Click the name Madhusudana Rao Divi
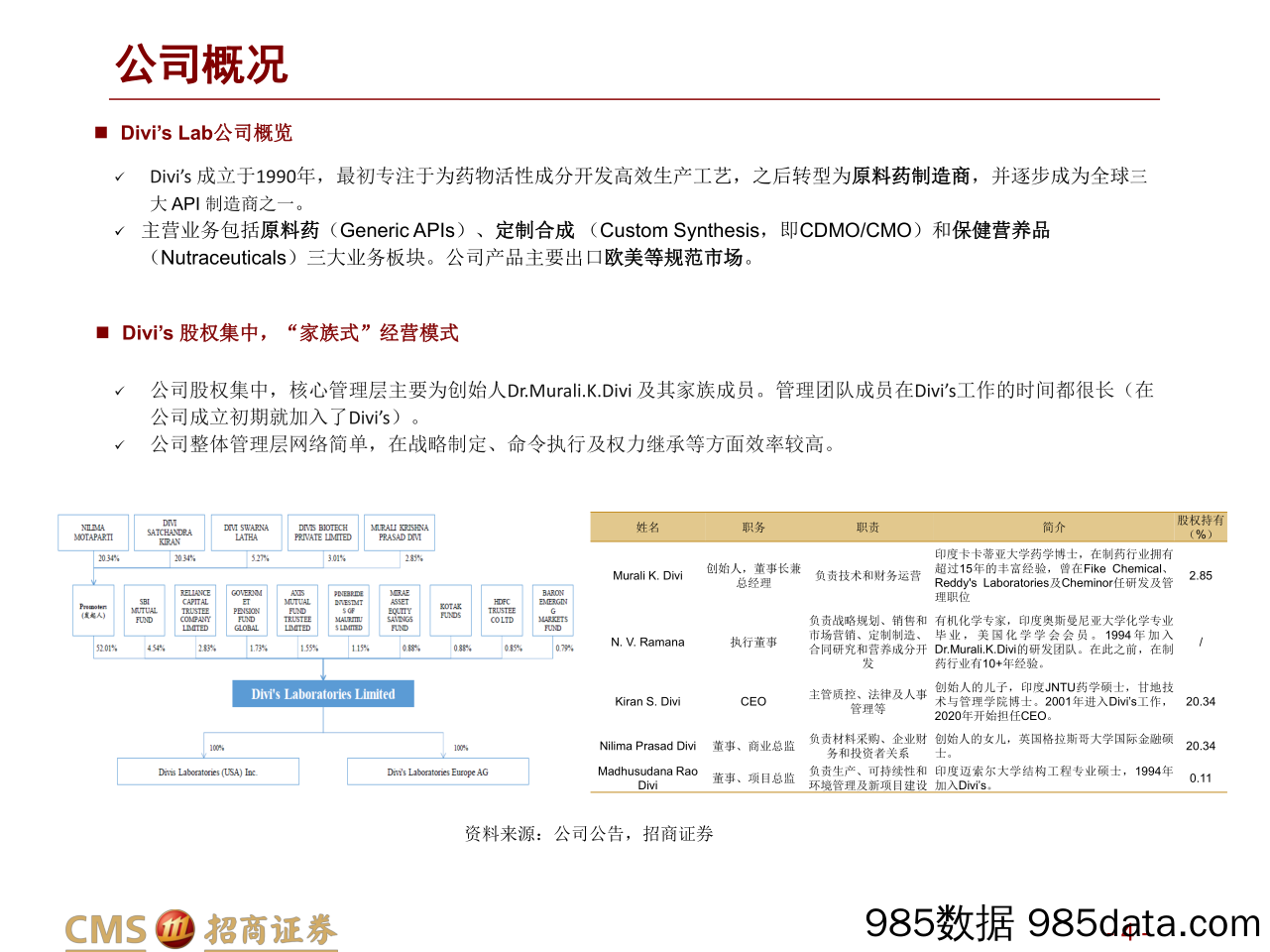The width and height of the screenshot is (1270, 952). (x=647, y=777)
